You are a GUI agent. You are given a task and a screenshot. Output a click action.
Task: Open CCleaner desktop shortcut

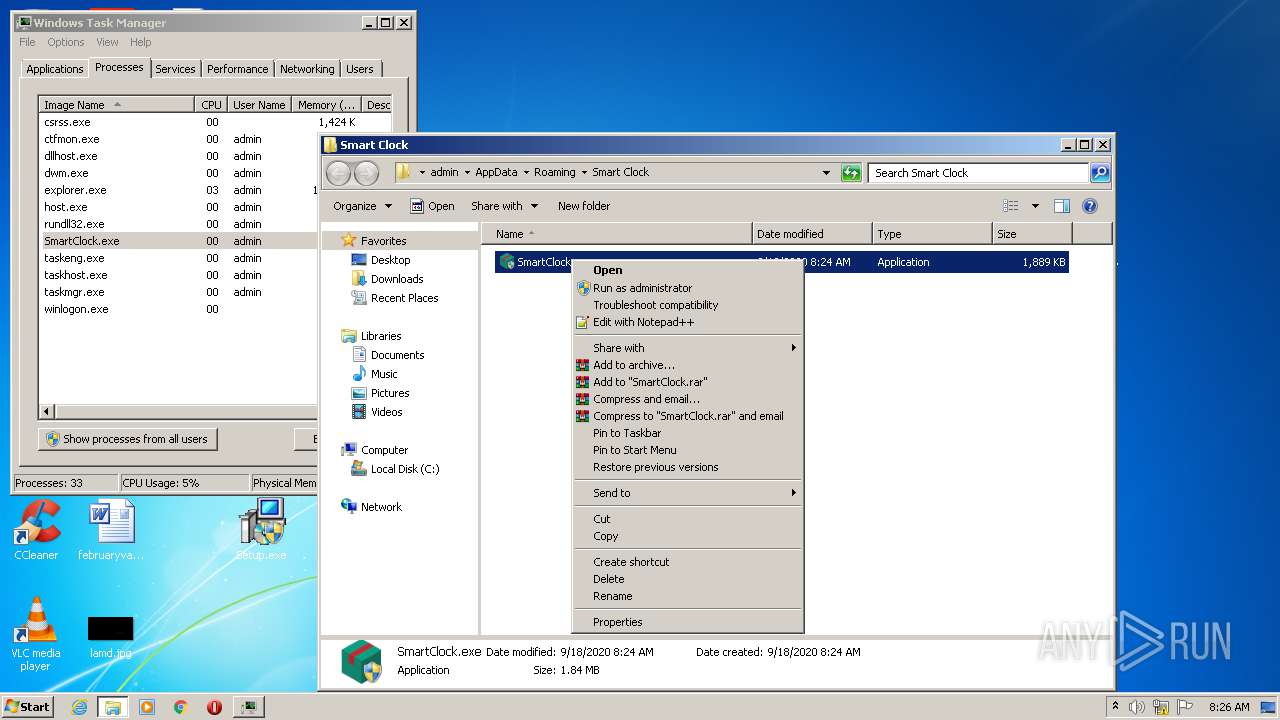(36, 530)
